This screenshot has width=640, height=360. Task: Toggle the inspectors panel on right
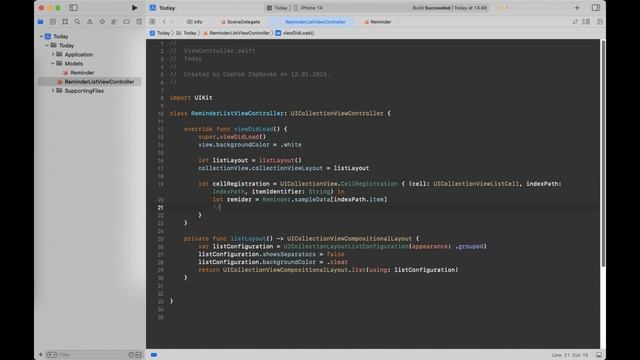tap(596, 8)
